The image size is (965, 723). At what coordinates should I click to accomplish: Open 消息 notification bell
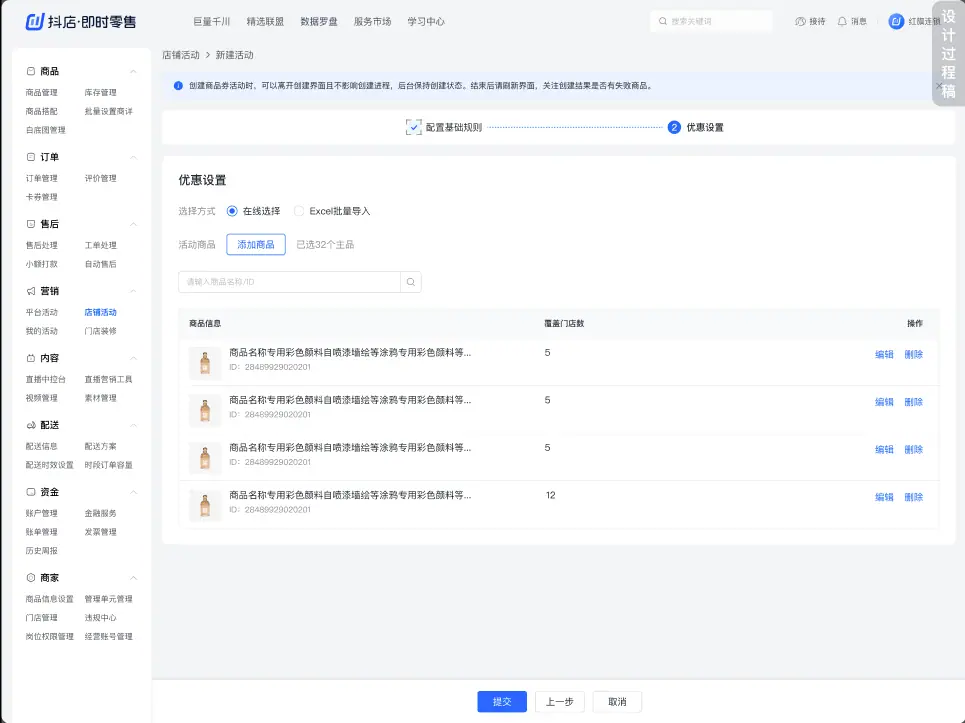(x=842, y=22)
